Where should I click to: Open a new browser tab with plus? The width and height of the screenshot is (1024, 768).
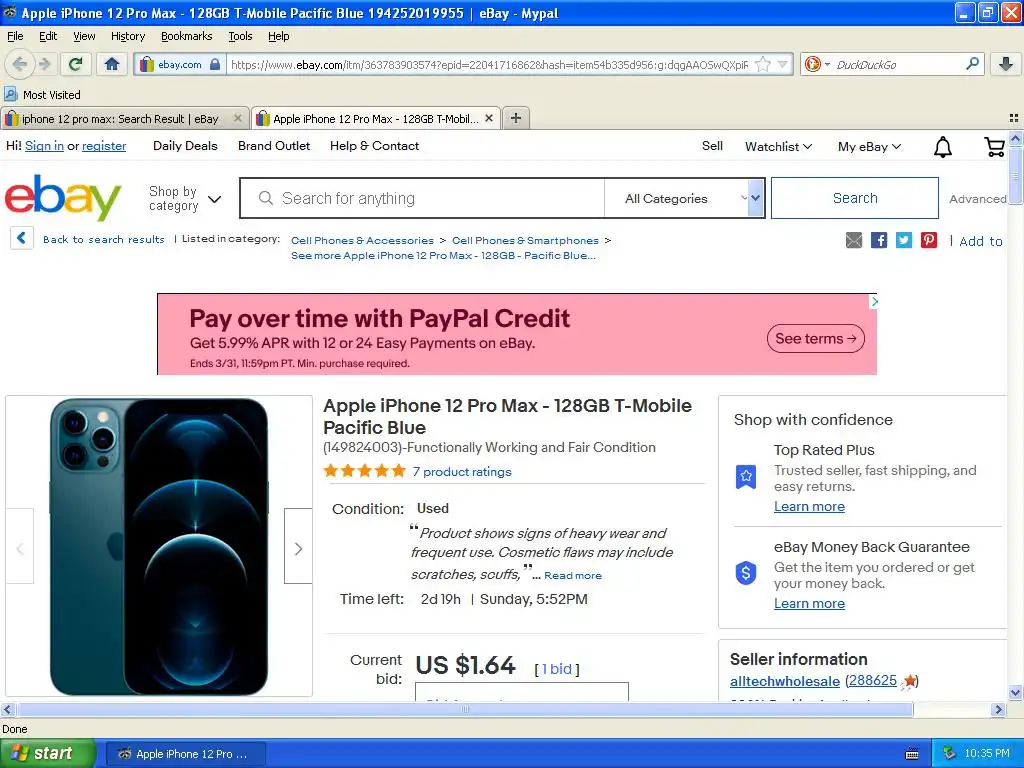point(516,118)
